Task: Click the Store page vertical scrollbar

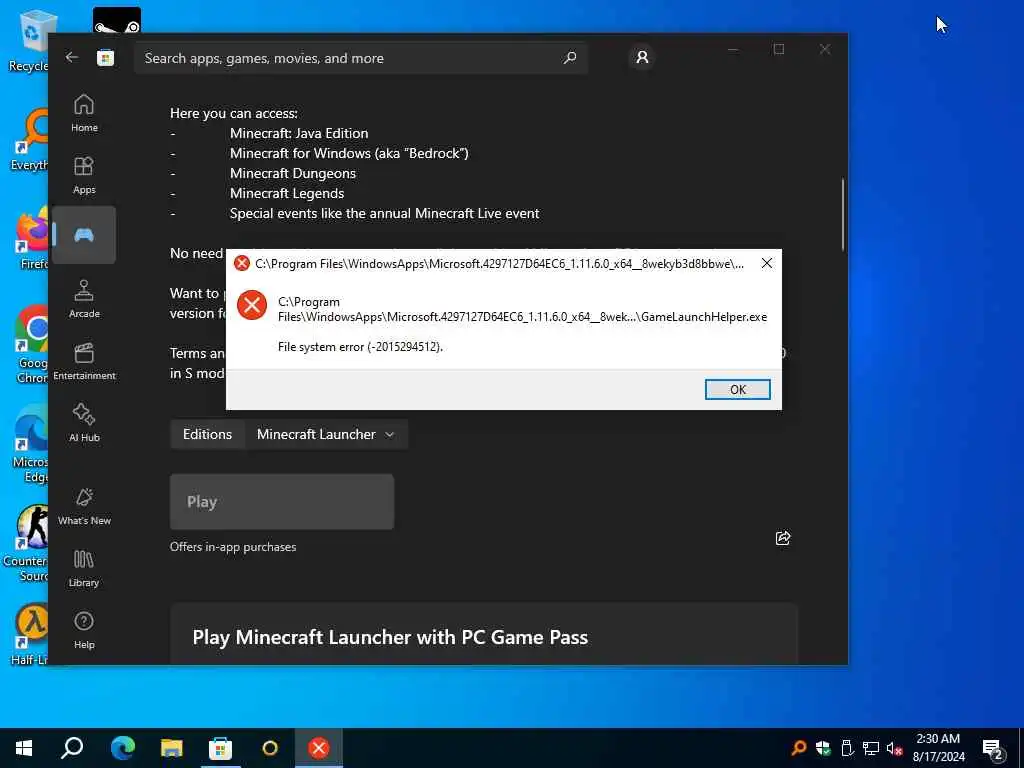Action: coord(842,214)
